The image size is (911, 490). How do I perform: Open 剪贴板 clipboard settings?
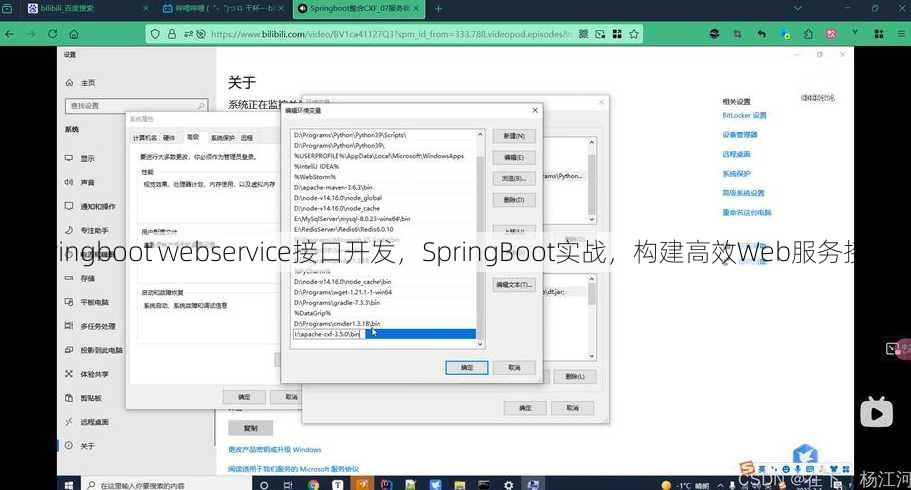pos(84,398)
